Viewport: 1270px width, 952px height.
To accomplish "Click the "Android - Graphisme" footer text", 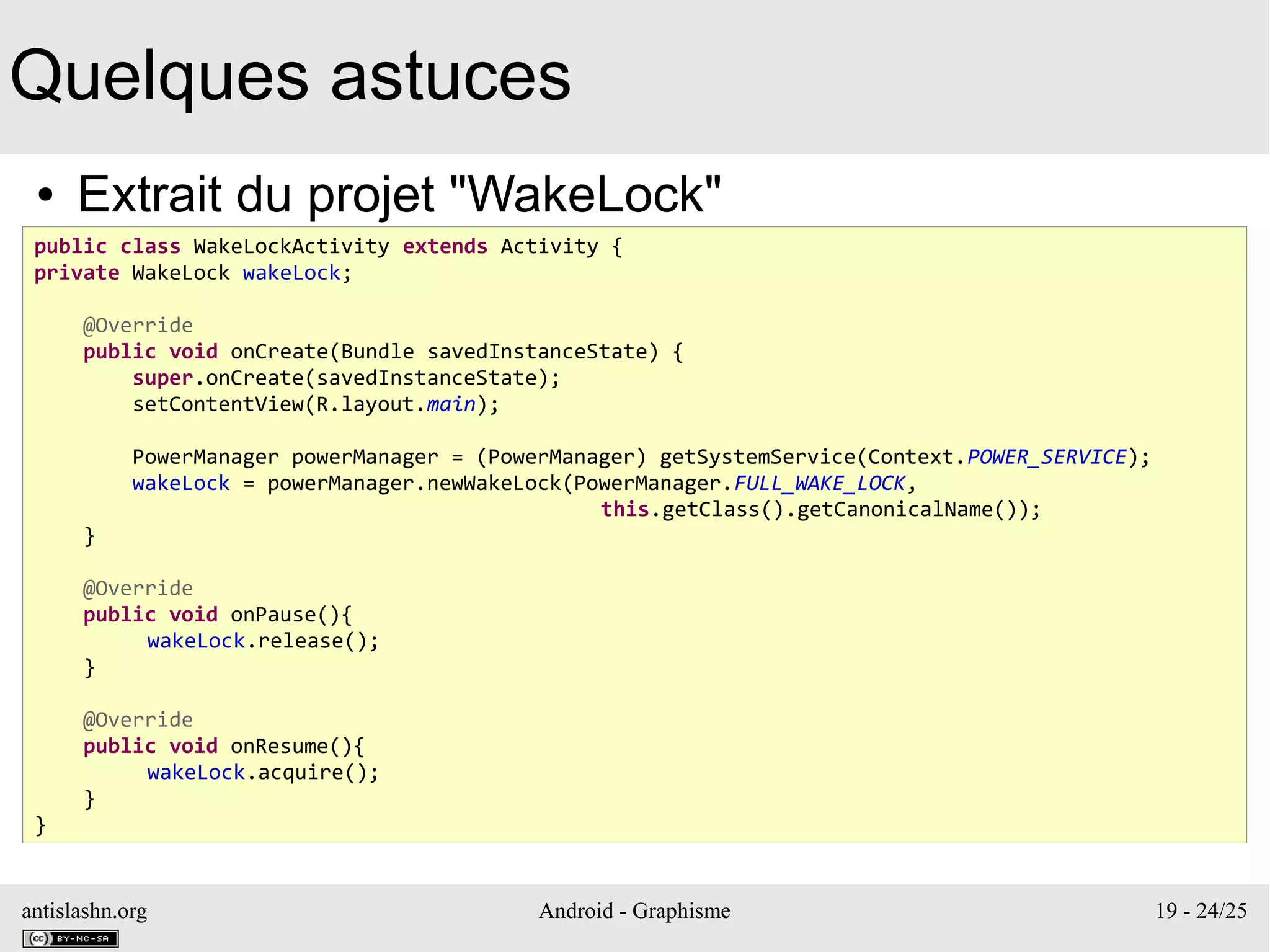I will [x=634, y=910].
